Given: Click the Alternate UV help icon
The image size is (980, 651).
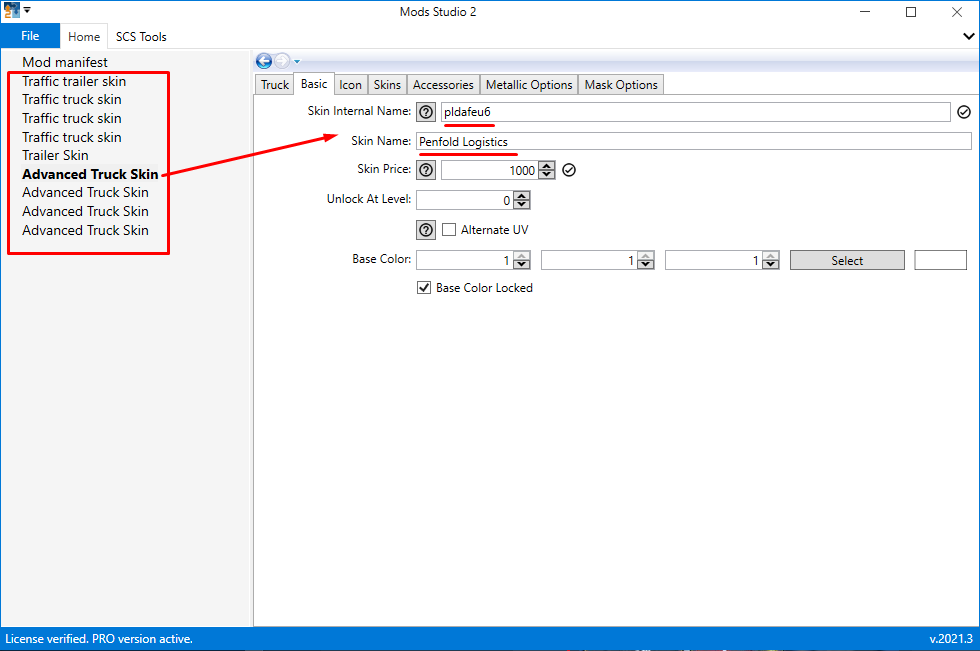Looking at the screenshot, I should click(425, 229).
